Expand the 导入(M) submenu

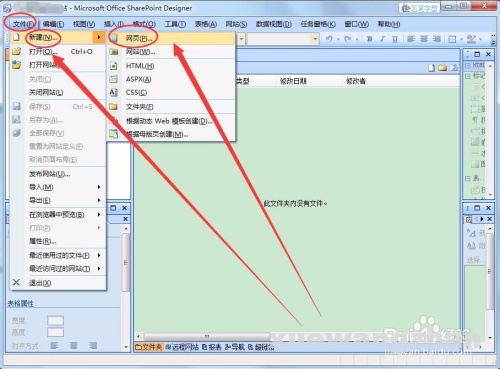tap(58, 187)
